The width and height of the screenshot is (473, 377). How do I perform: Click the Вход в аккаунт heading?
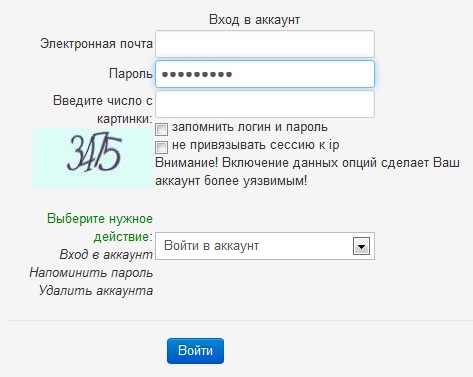(254, 20)
